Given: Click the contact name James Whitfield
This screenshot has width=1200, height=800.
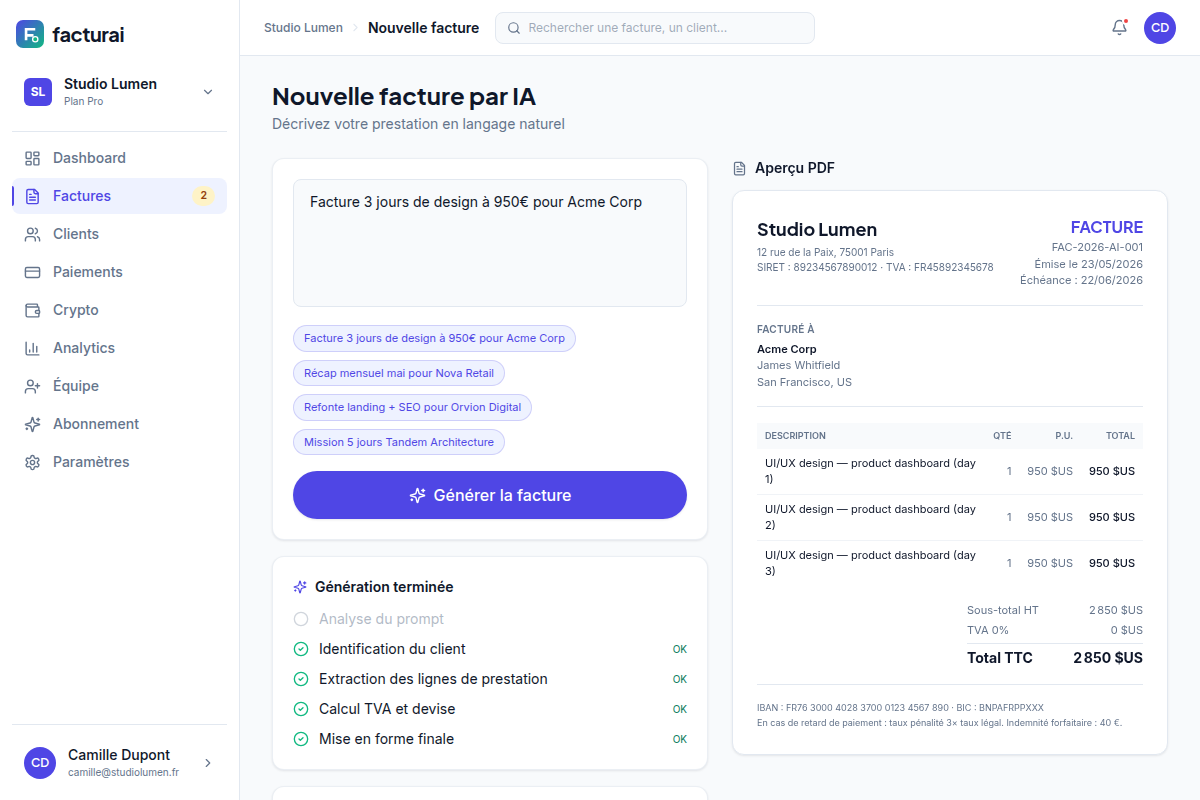Looking at the screenshot, I should [x=798, y=365].
